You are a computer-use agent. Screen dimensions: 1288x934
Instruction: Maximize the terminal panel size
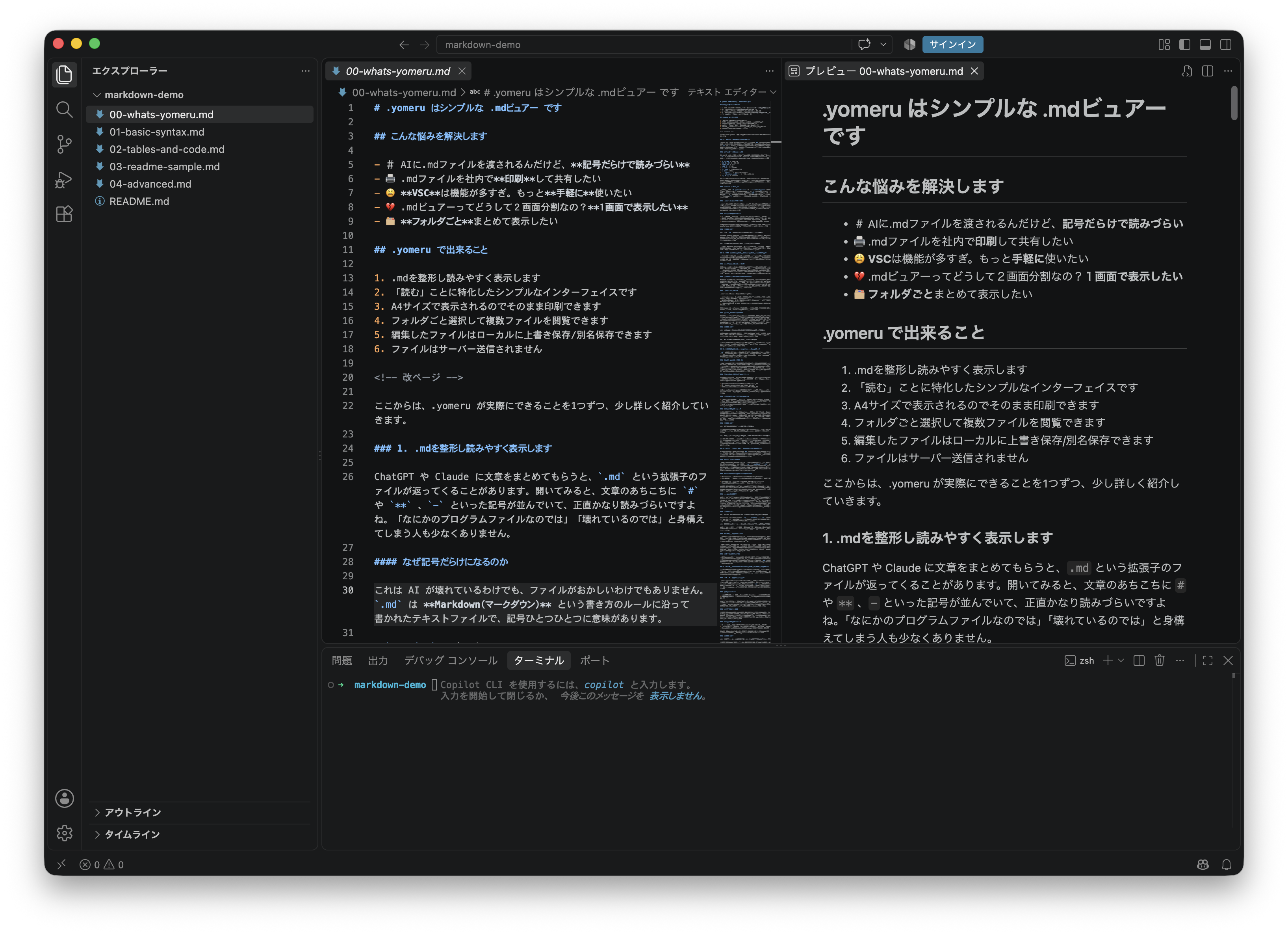[x=1207, y=660]
